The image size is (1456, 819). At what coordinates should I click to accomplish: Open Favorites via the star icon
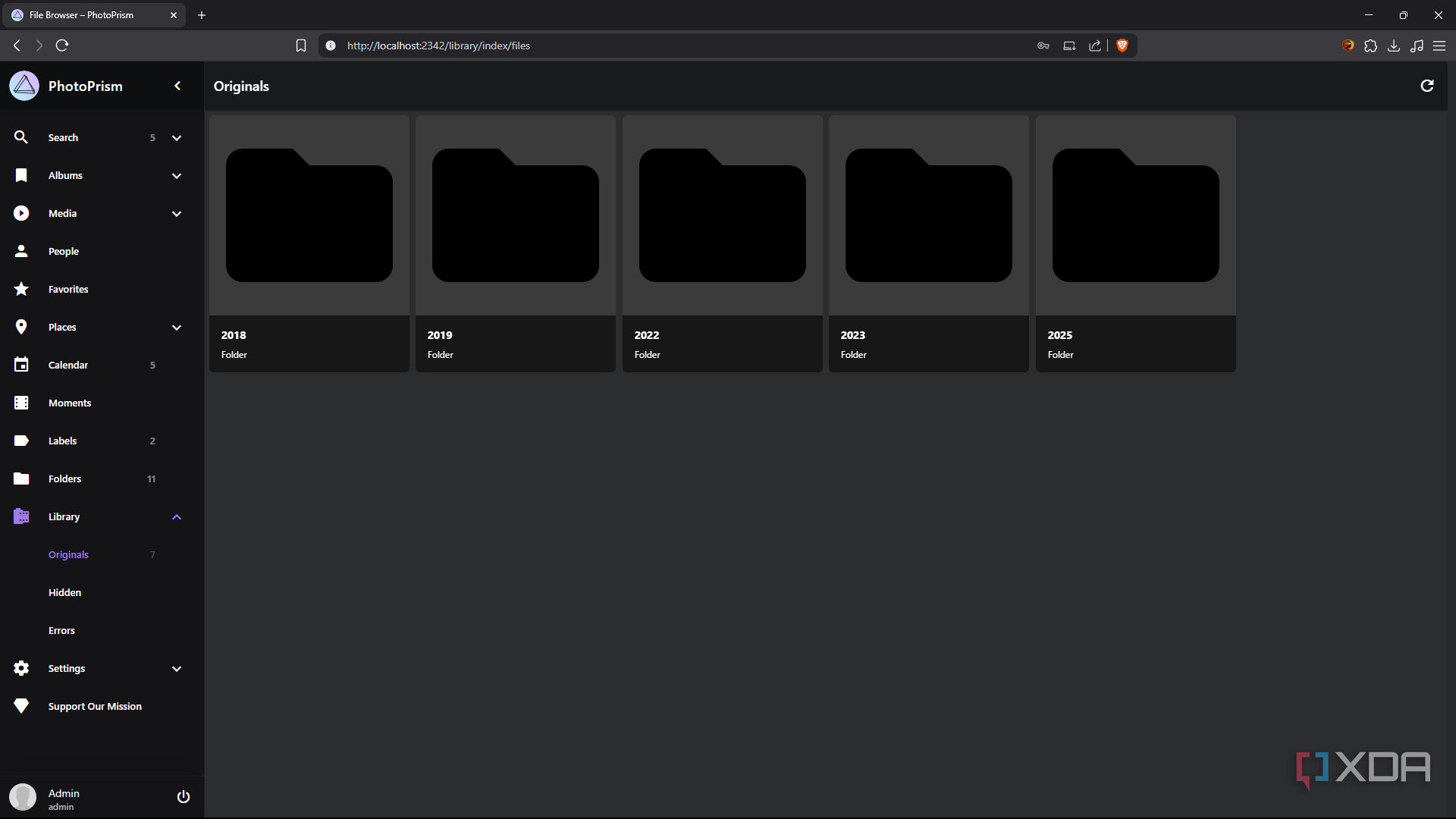[21, 289]
